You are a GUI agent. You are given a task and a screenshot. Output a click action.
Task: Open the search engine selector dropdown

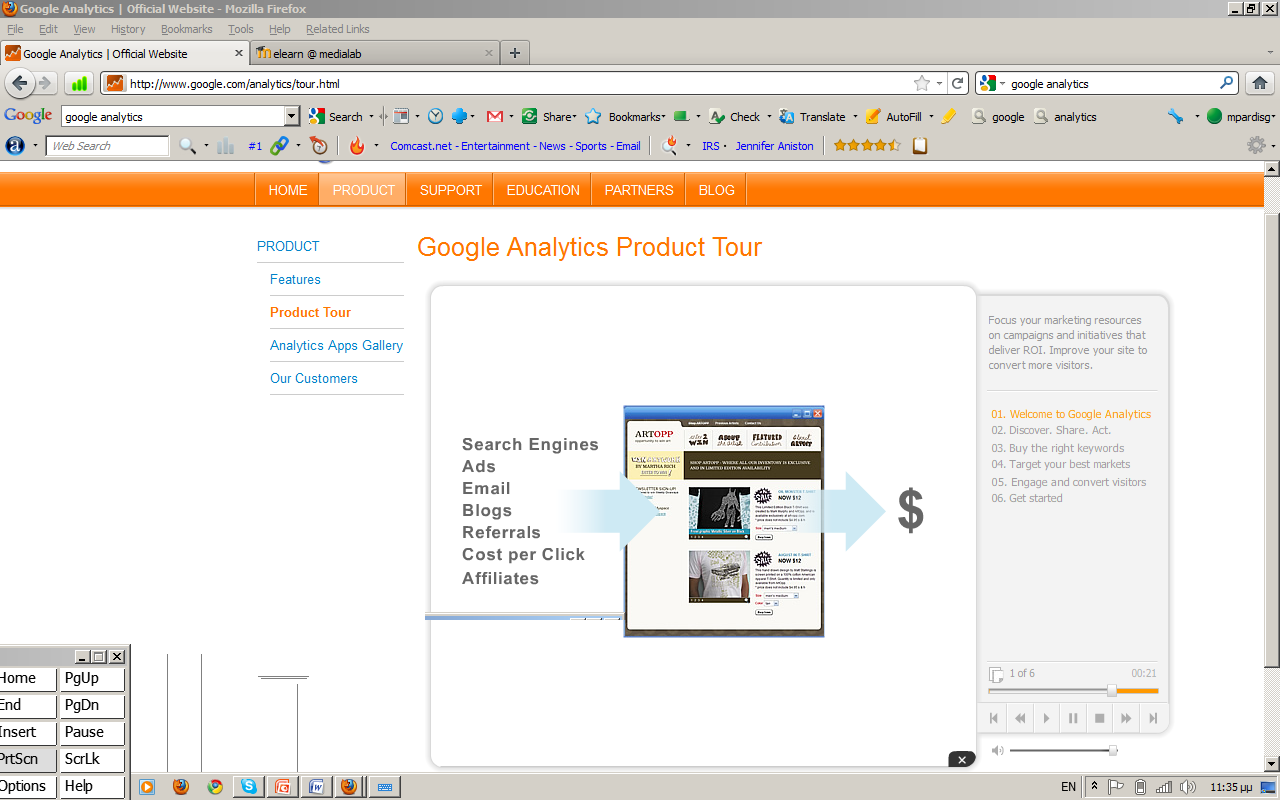pyautogui.click(x=1003, y=84)
